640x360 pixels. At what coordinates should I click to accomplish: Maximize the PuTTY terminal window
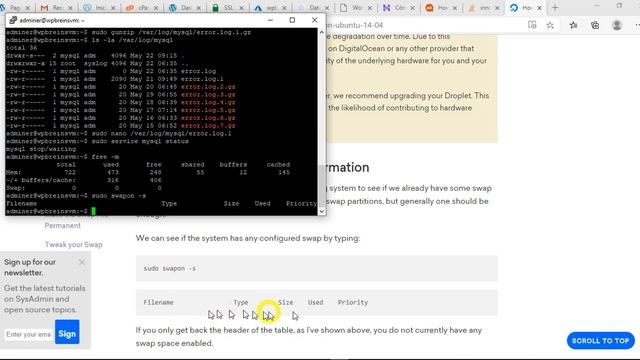[x=292, y=20]
